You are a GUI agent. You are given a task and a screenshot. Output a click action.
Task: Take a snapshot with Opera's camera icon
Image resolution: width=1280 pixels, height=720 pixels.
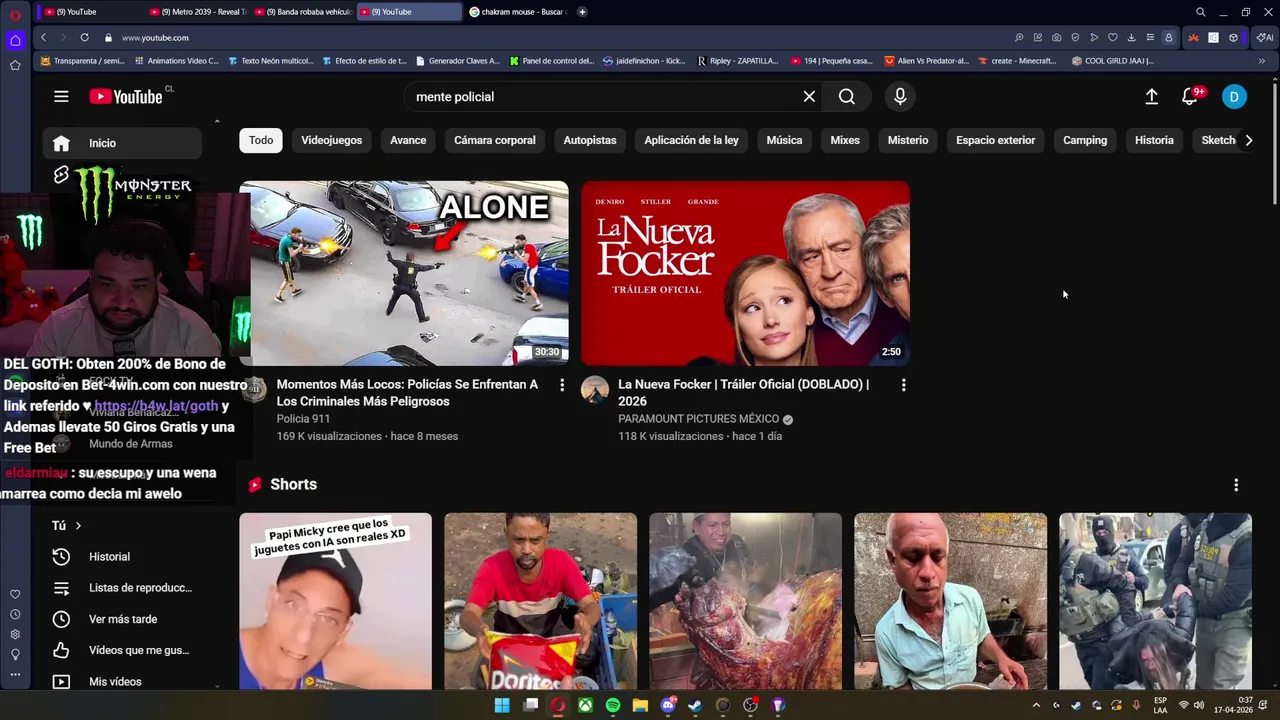pyautogui.click(x=1056, y=38)
